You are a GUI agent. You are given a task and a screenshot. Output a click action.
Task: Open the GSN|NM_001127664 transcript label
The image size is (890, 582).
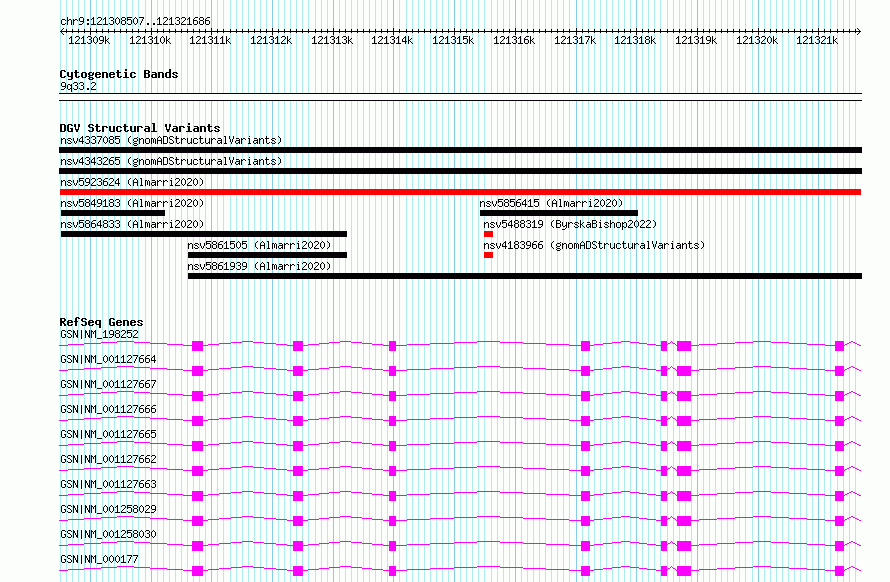(x=108, y=359)
